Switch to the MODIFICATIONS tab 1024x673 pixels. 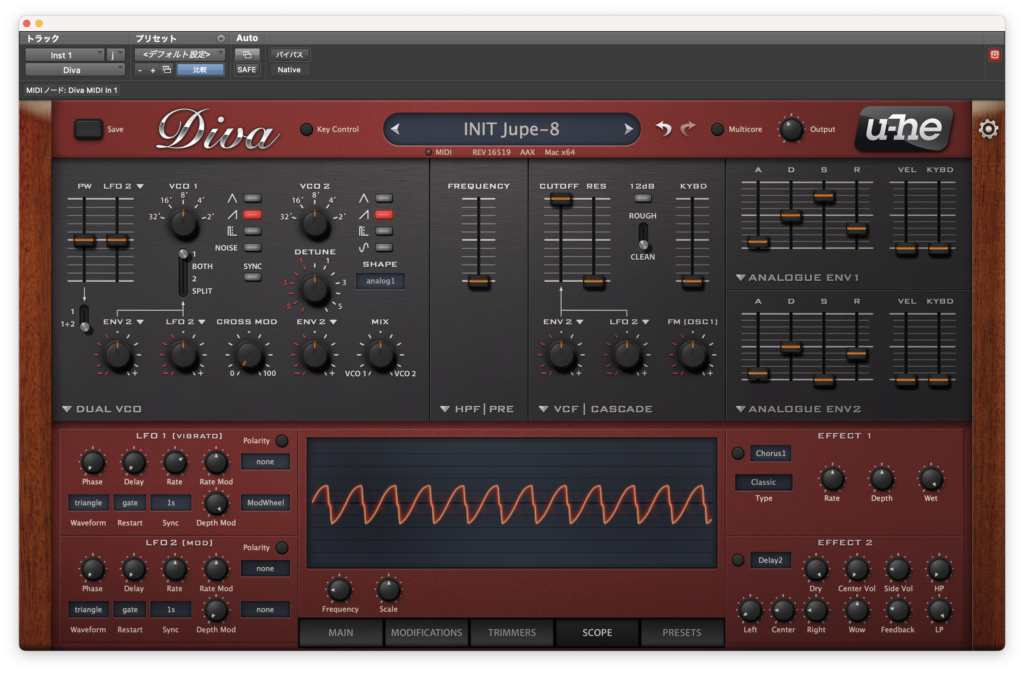(426, 633)
